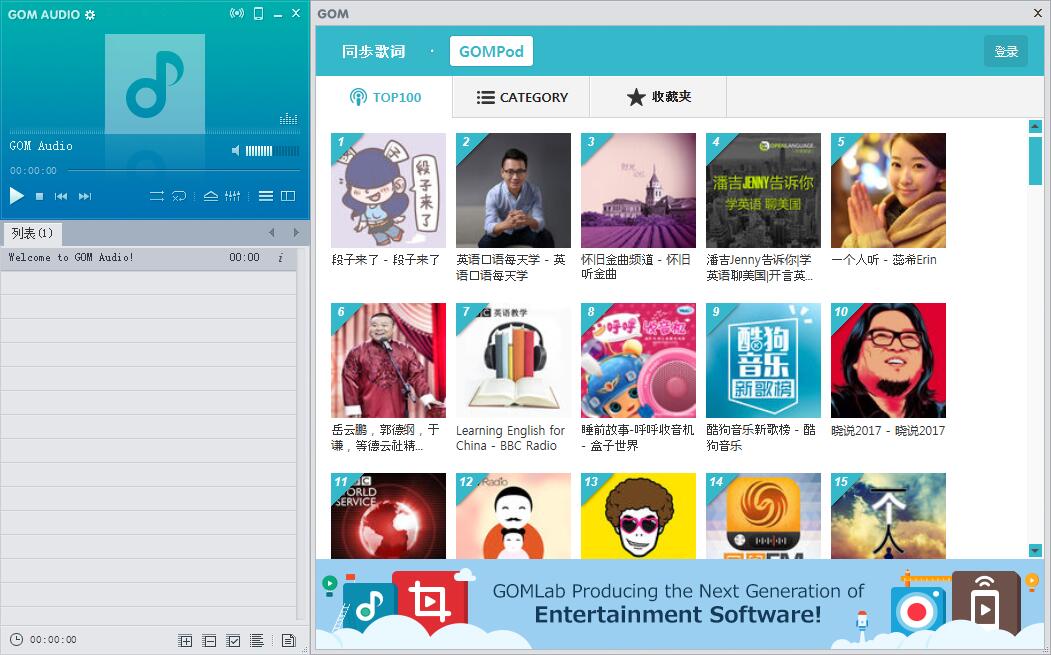Sort the playlist with the lines icon
Screen dimensions: 1051x655
(x=257, y=641)
